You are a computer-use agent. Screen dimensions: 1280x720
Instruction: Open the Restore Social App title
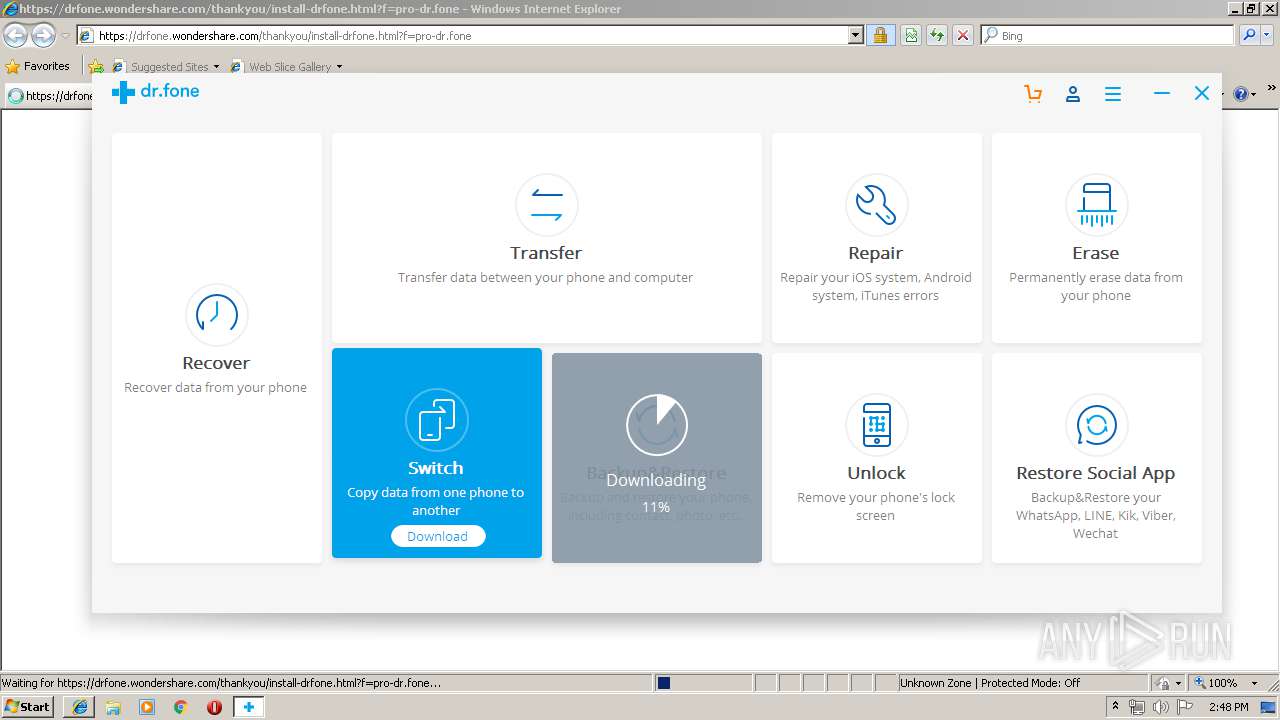(1096, 473)
